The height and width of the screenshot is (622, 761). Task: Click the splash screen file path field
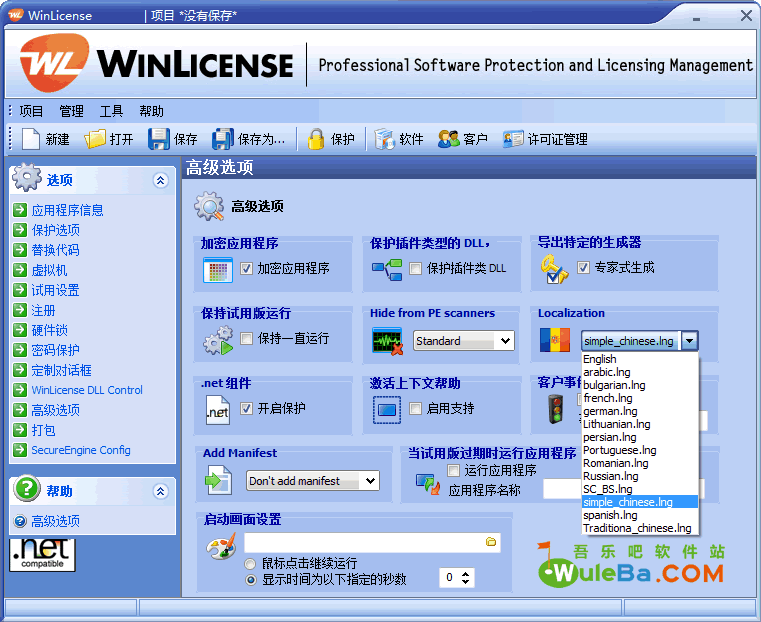[x=372, y=542]
